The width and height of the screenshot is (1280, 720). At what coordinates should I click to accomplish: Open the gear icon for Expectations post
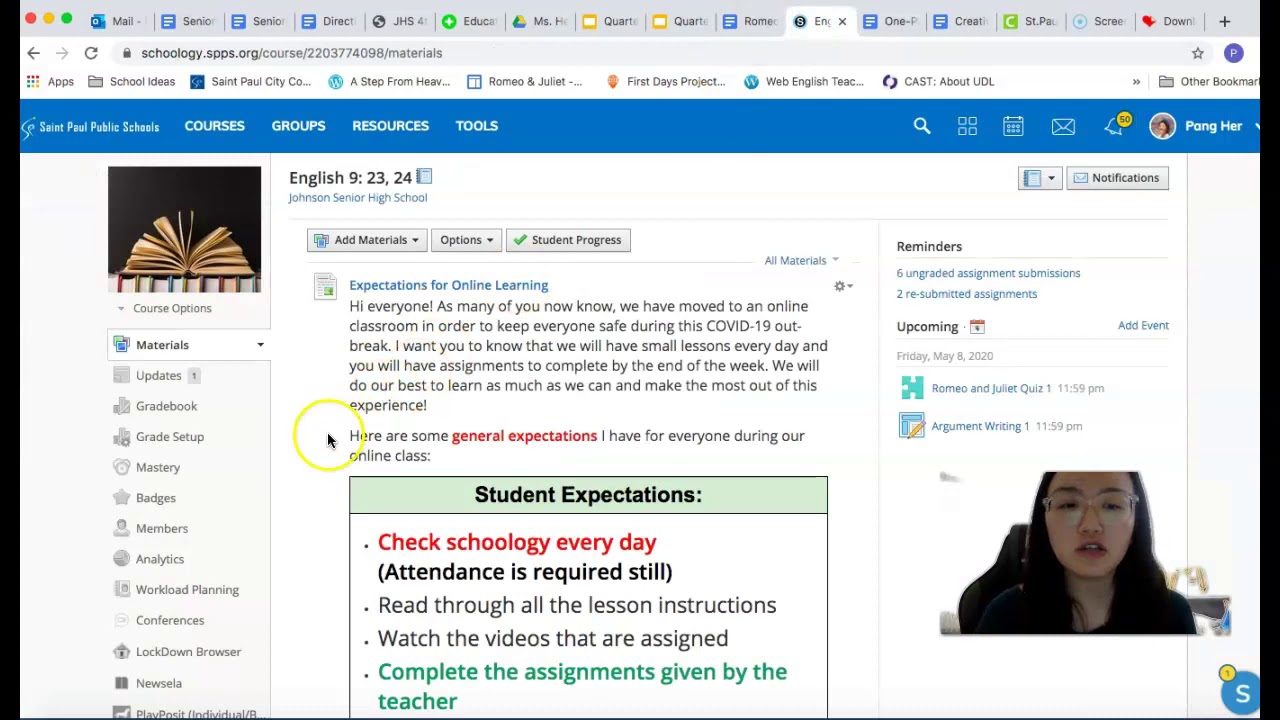(843, 286)
